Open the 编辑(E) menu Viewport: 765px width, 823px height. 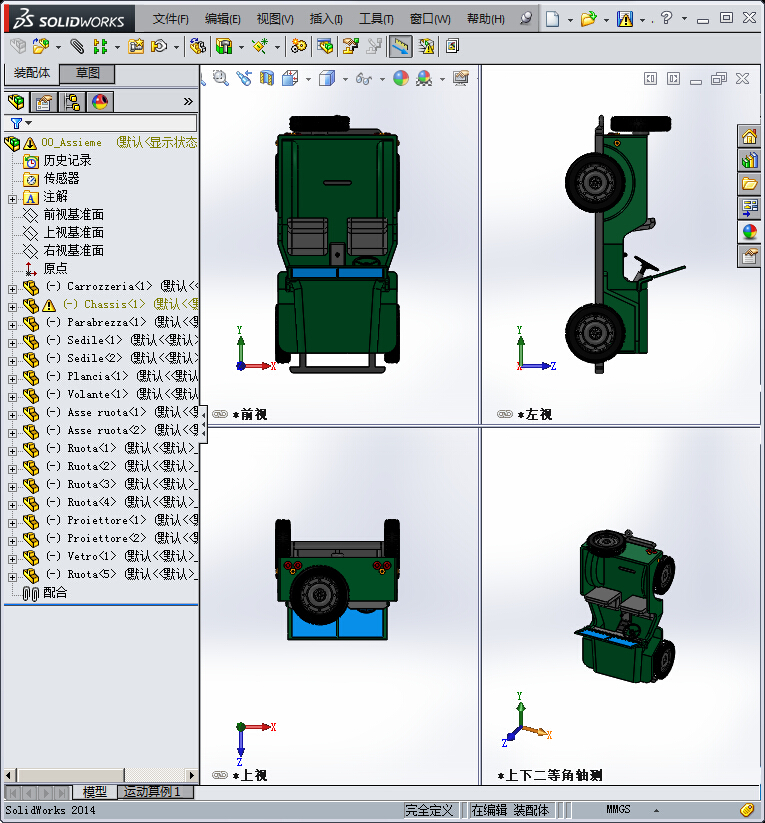point(222,19)
